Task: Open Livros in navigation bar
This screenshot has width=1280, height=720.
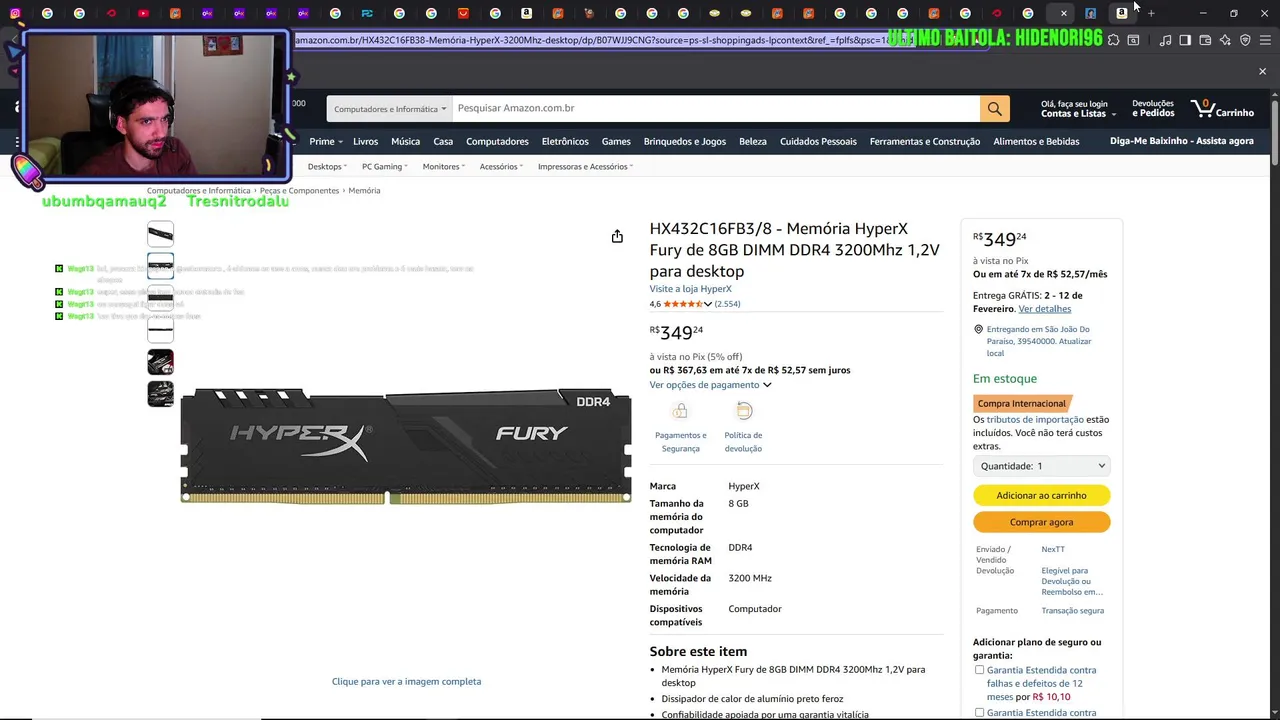Action: 365,141
